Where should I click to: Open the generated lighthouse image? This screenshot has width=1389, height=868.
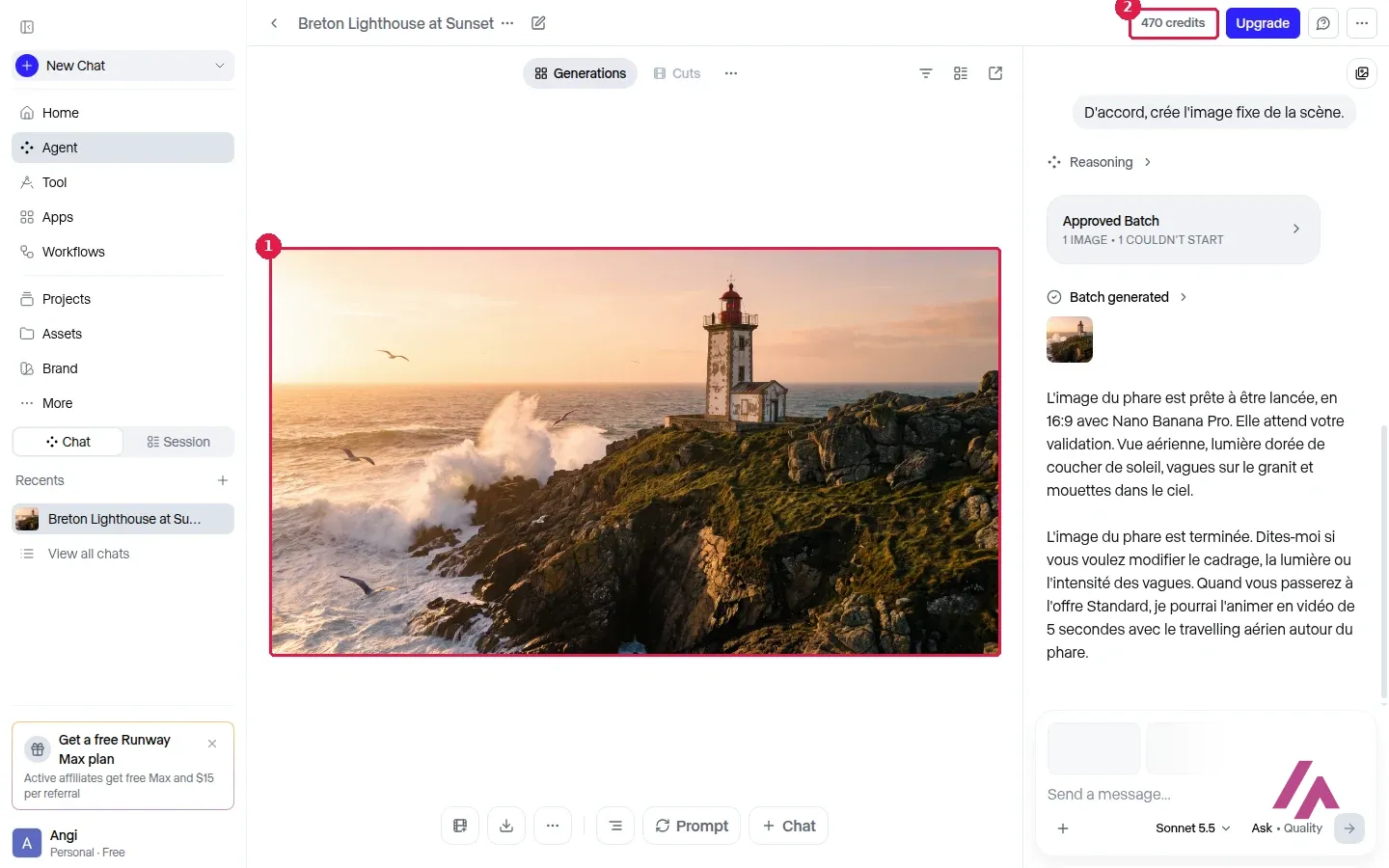tap(635, 451)
